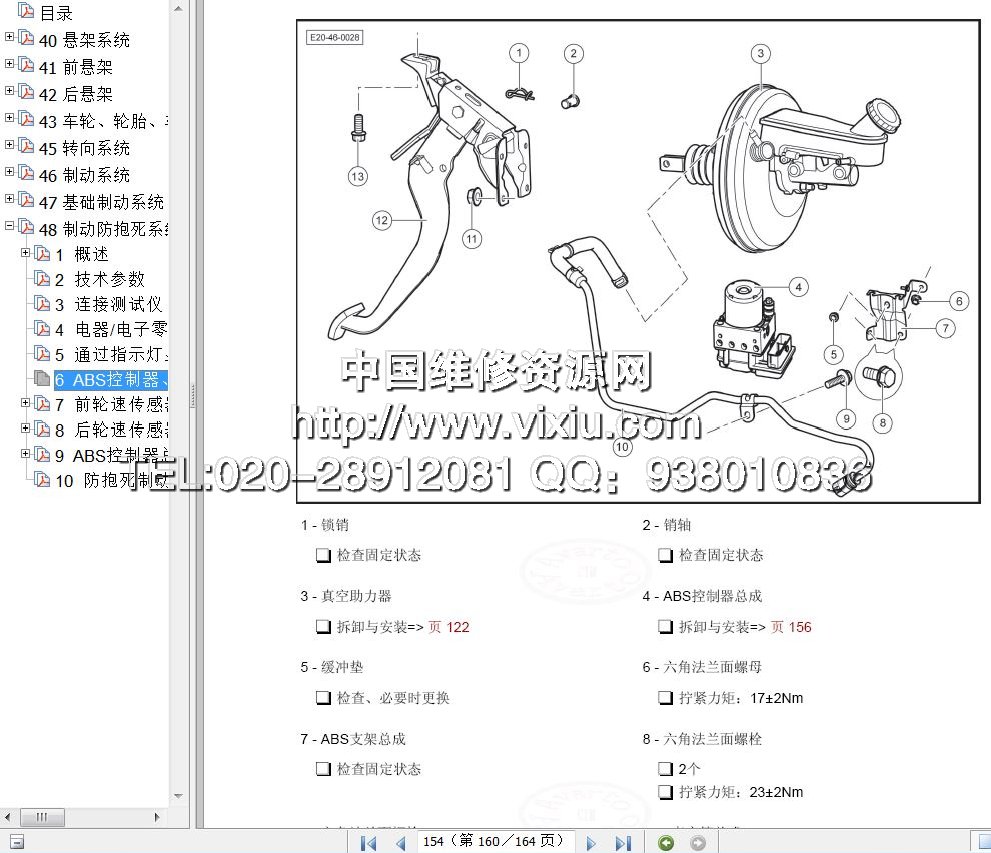Go to the previous page

[x=400, y=843]
